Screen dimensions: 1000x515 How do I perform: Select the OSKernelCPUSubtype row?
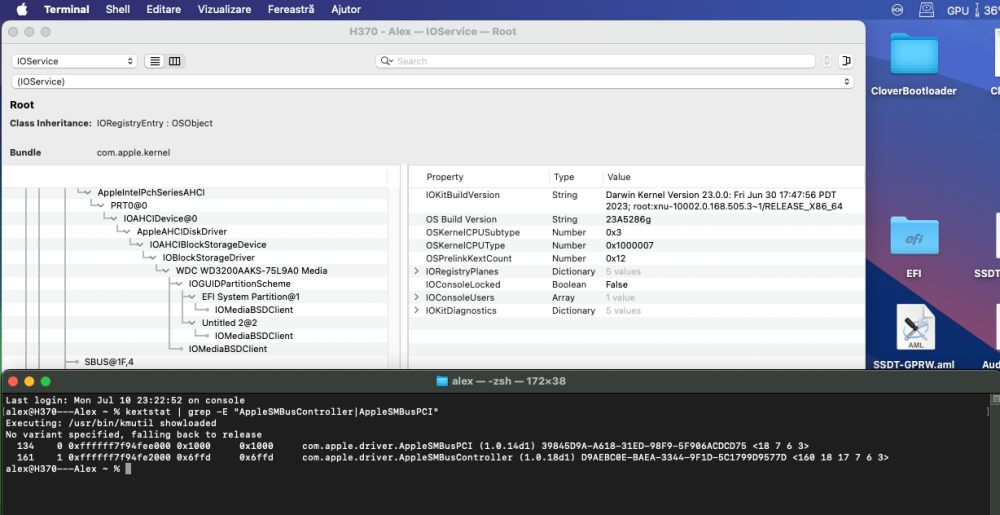point(636,233)
